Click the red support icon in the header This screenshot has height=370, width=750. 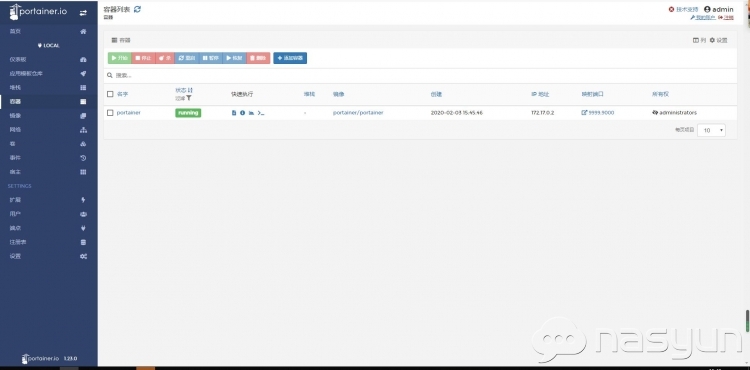click(x=671, y=9)
